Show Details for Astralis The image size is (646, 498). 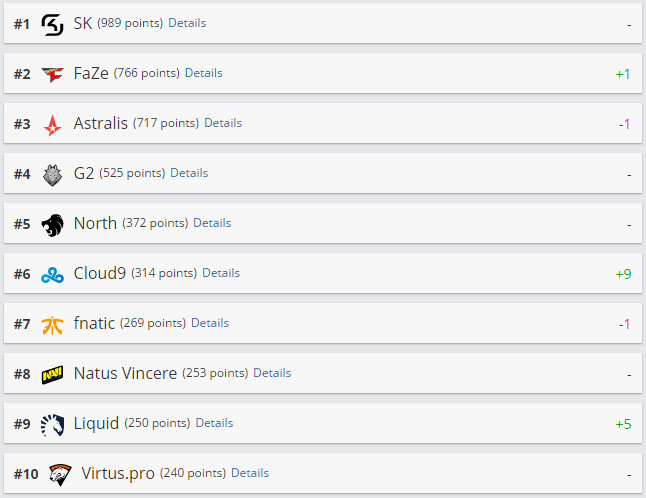point(223,123)
